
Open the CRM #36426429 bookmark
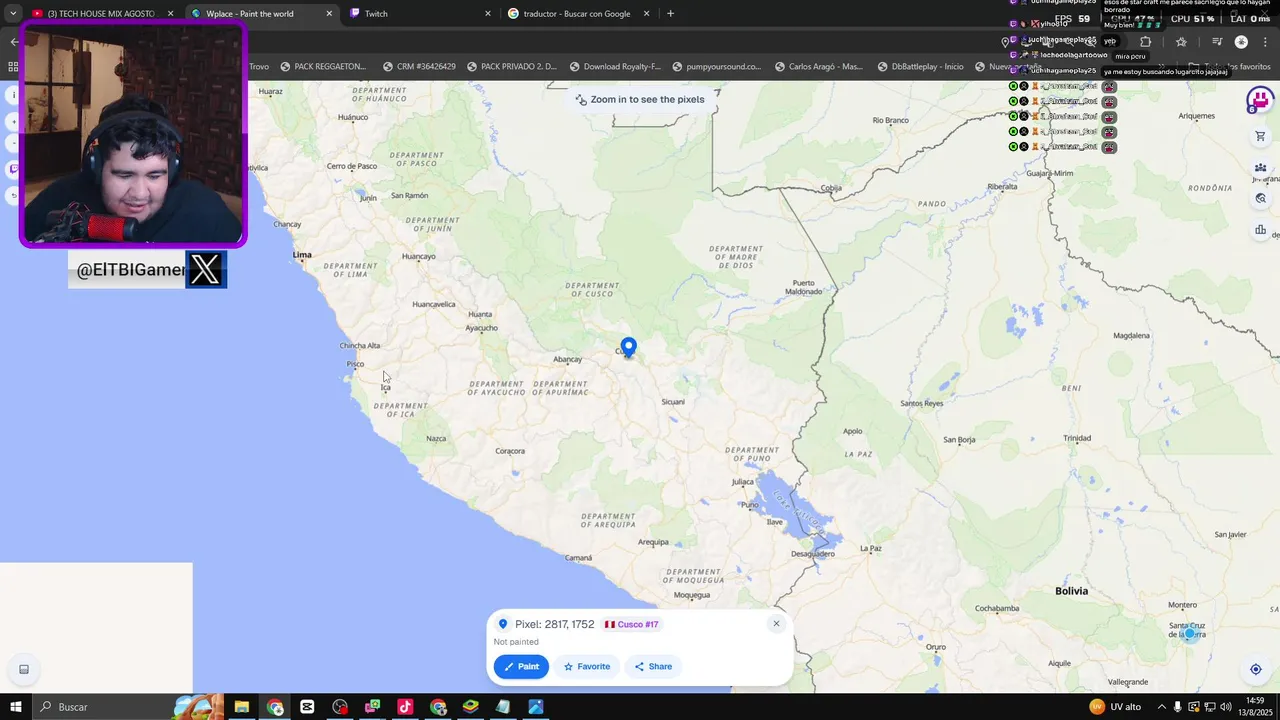pos(419,67)
